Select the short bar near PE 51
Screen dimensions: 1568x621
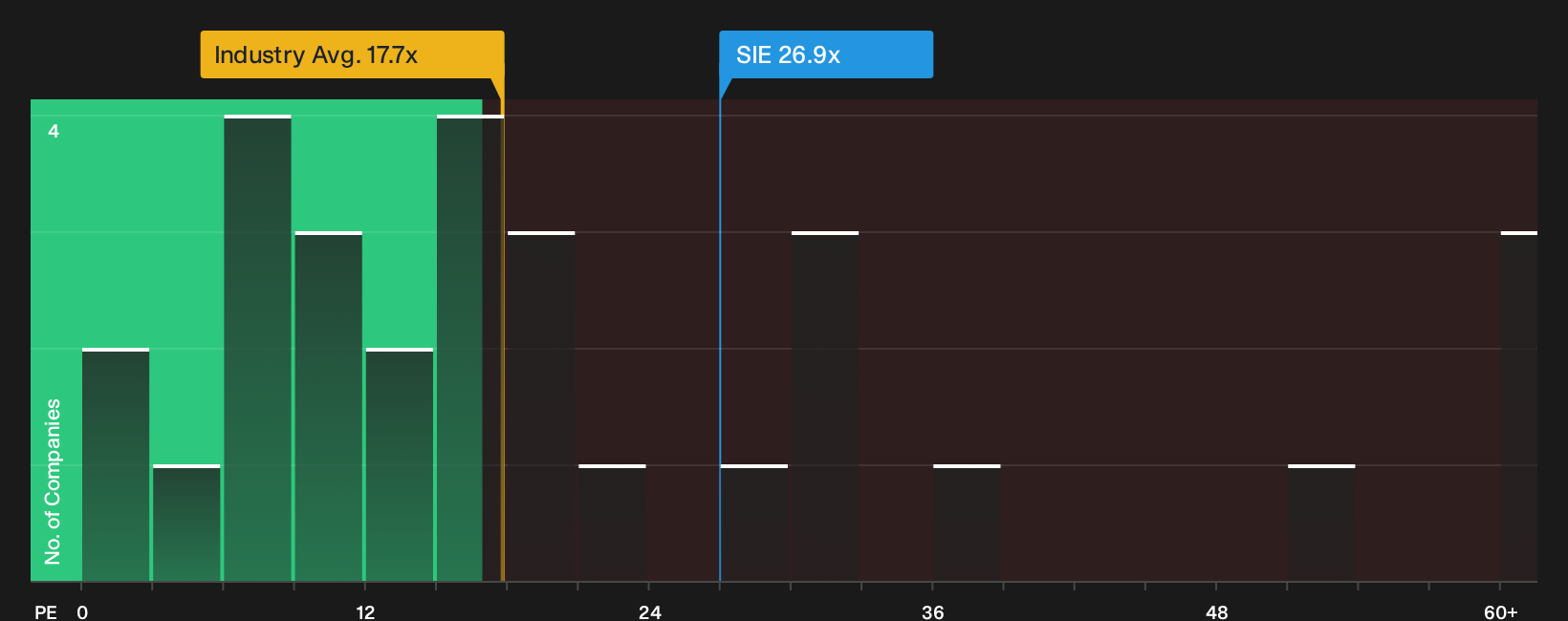[x=1321, y=524]
